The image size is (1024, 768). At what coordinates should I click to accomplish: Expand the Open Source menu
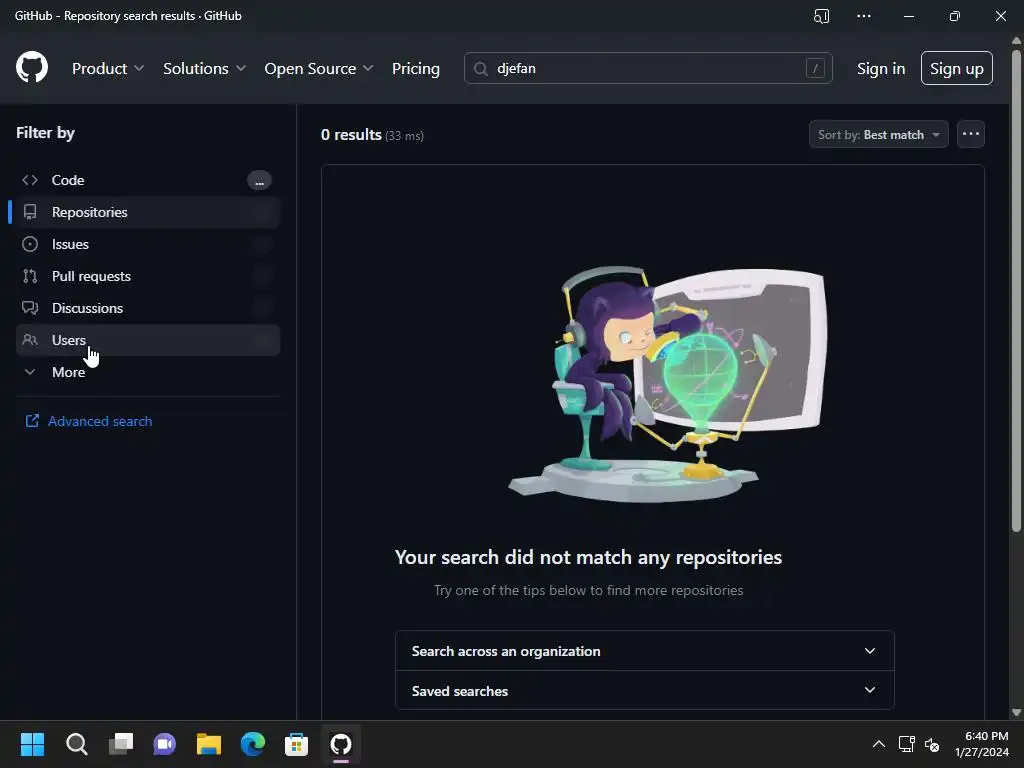pos(319,69)
